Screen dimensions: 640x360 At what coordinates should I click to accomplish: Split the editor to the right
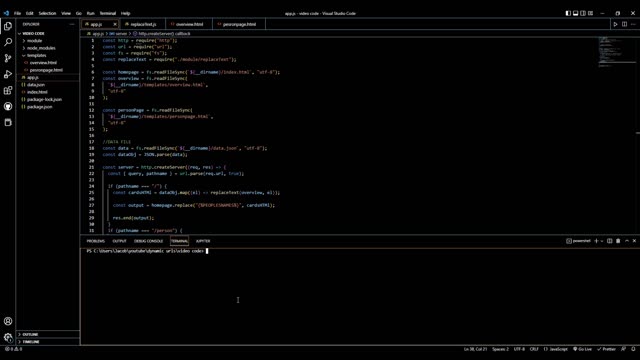pos(624,24)
